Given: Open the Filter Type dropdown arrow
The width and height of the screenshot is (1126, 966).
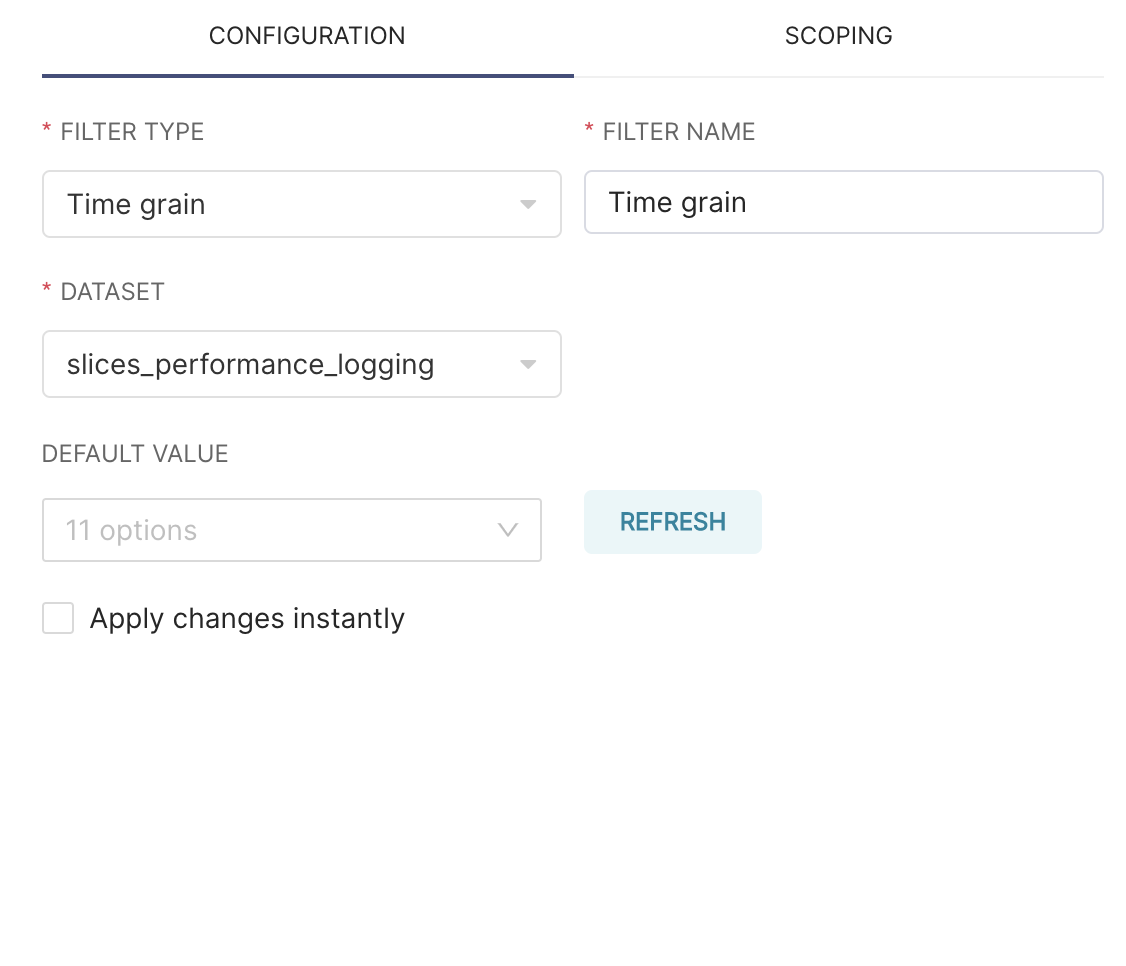Looking at the screenshot, I should click(529, 204).
